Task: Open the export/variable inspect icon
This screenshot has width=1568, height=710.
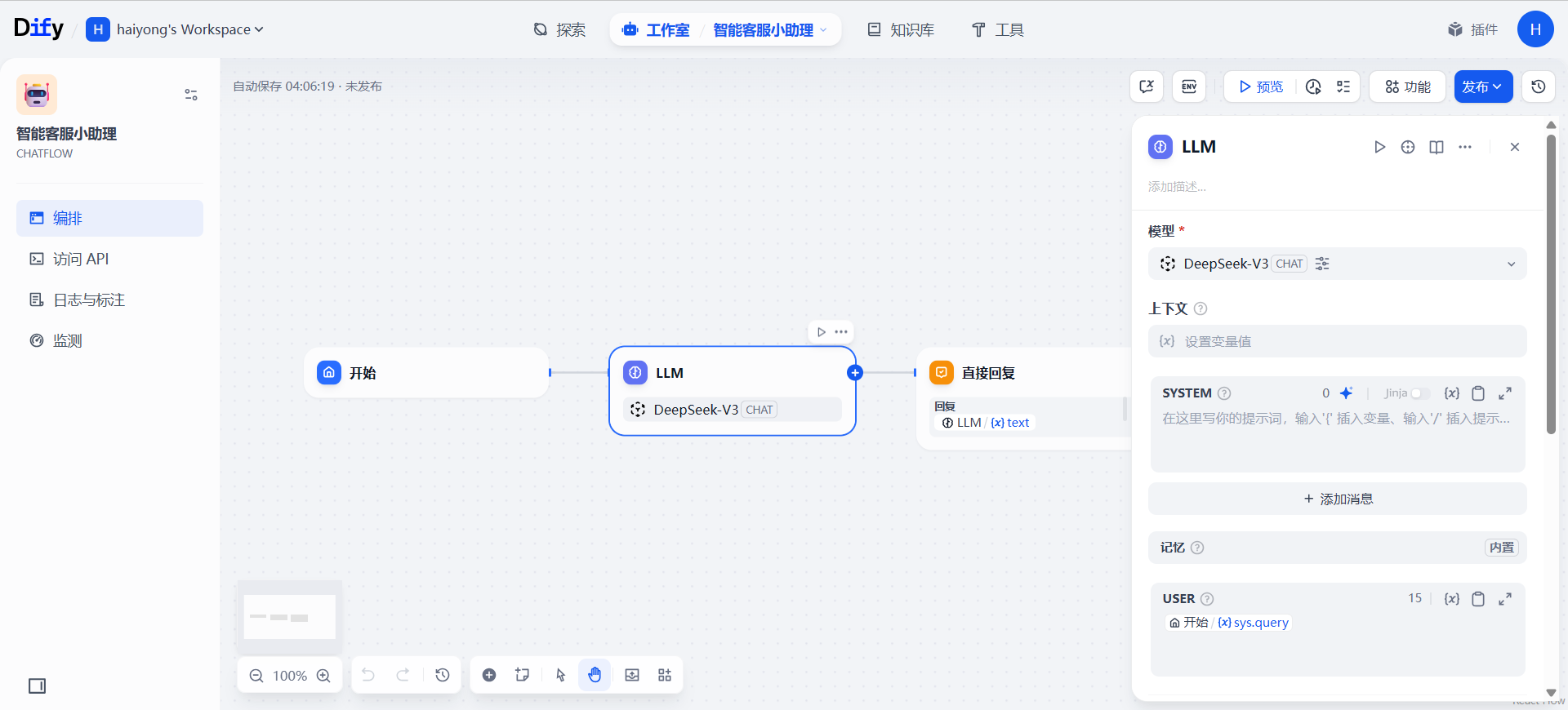Action: 1147,87
